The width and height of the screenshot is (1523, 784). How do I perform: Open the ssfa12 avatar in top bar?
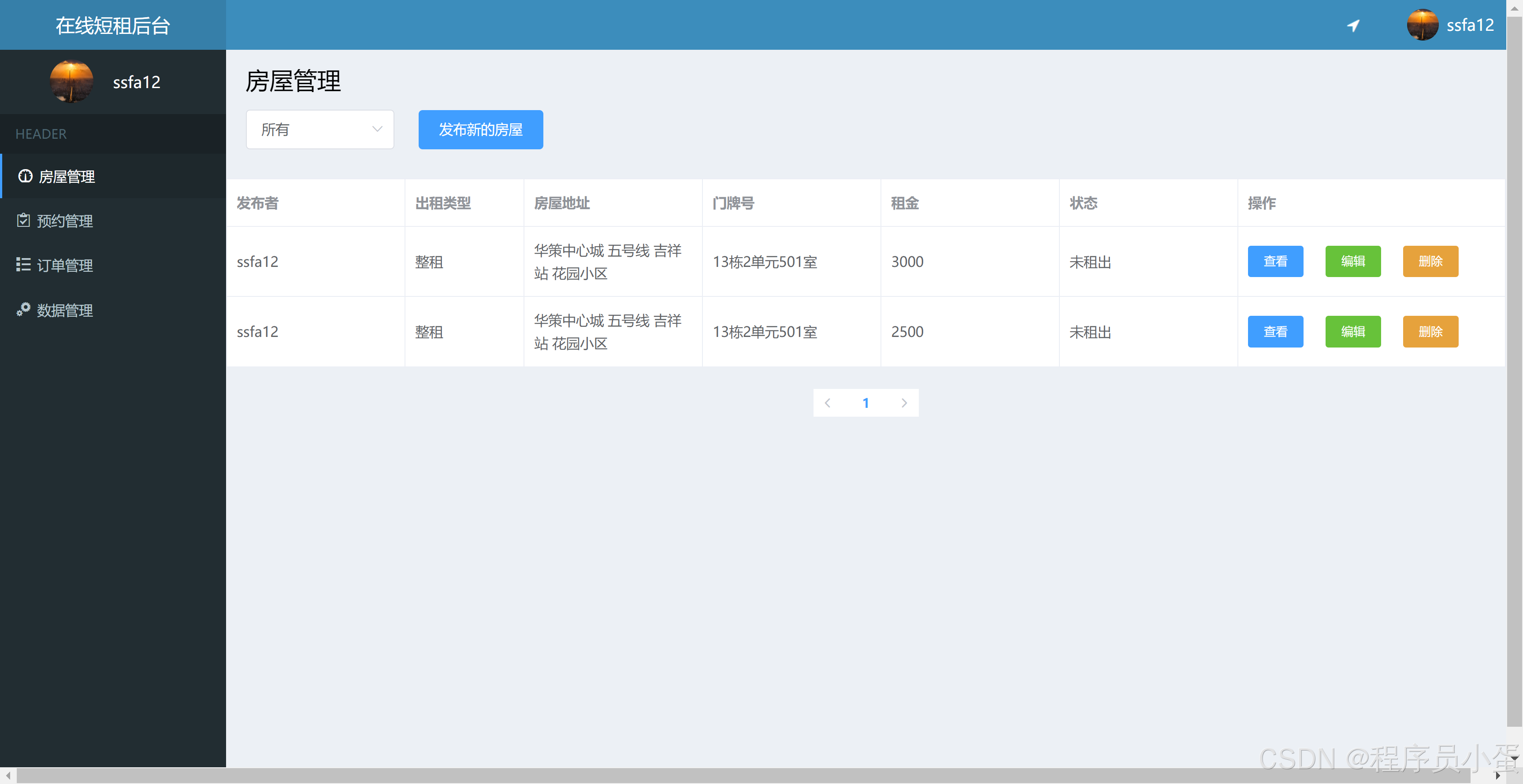[x=1422, y=25]
